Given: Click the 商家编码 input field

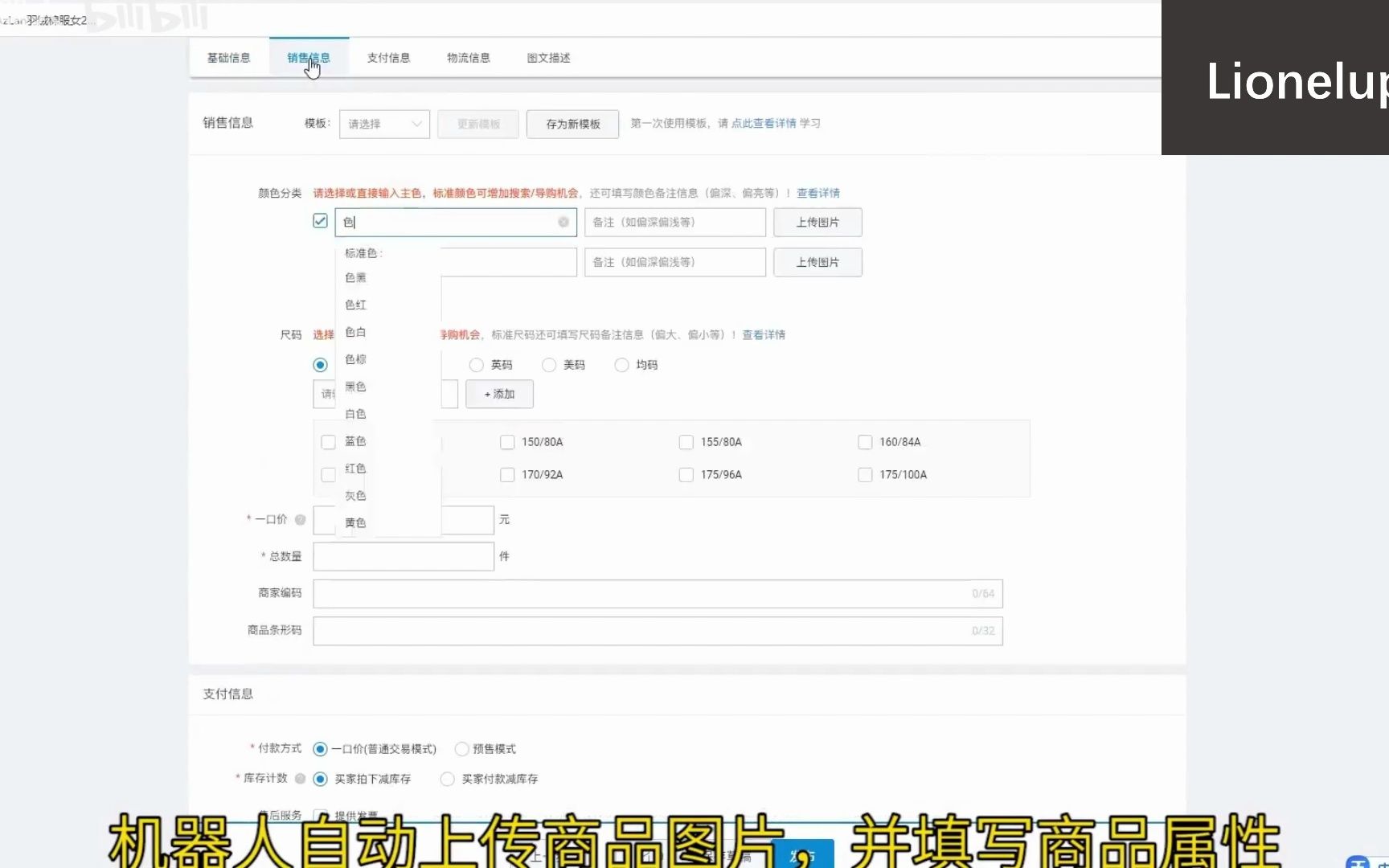Looking at the screenshot, I should click(x=658, y=594).
